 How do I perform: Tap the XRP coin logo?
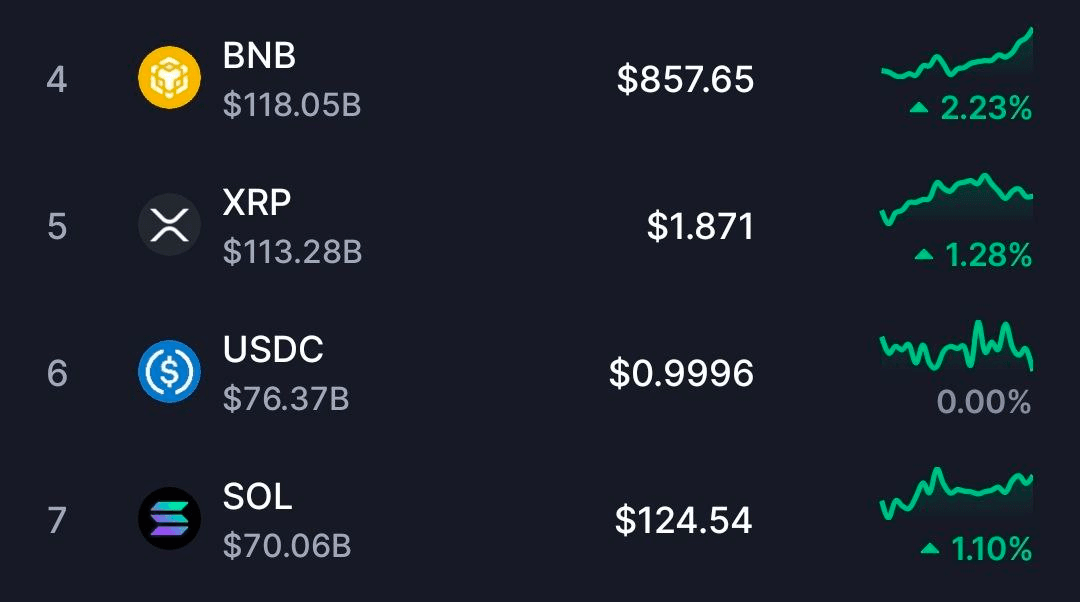(169, 226)
